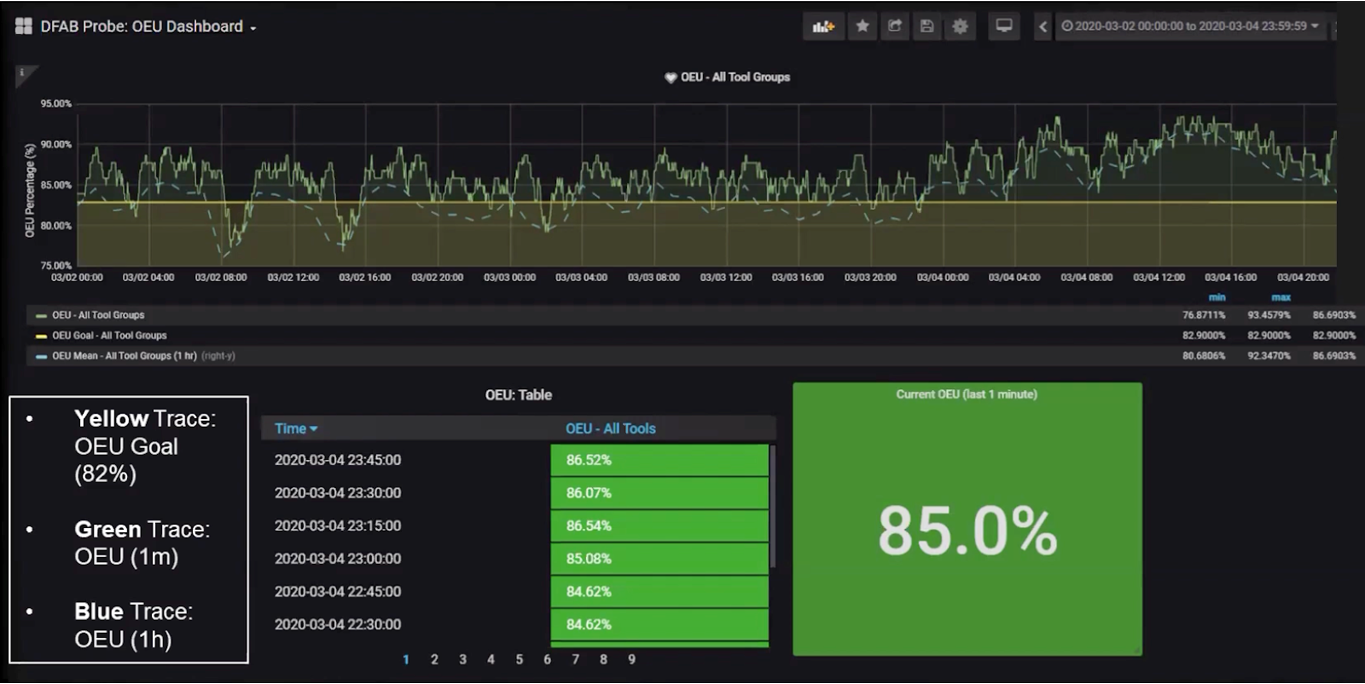The image size is (1365, 684).
Task: Open the time range picker dropdown
Action: tap(1190, 26)
